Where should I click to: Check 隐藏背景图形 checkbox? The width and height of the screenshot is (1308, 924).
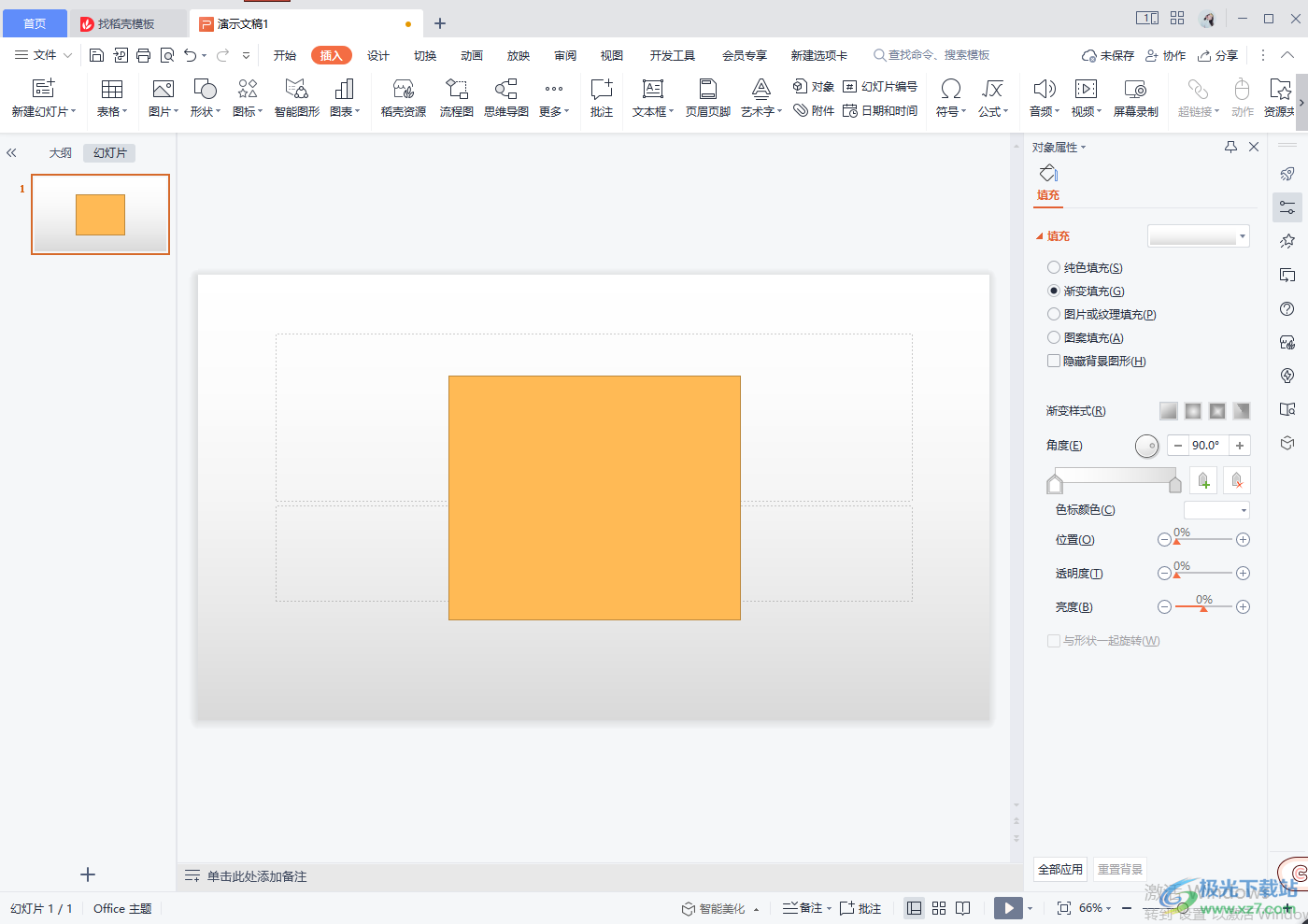pos(1054,361)
